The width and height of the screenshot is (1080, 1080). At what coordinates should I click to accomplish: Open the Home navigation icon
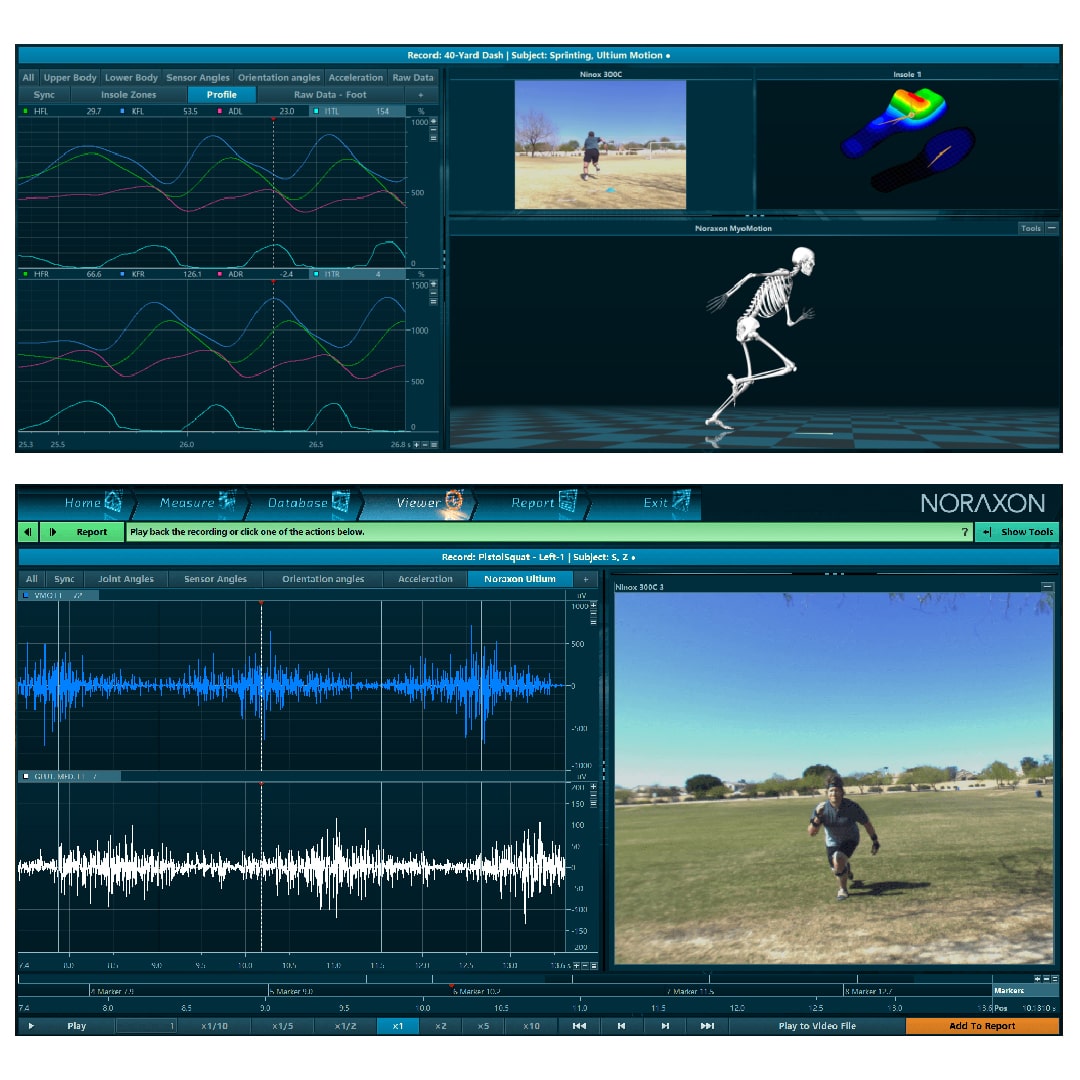pyautogui.click(x=113, y=502)
